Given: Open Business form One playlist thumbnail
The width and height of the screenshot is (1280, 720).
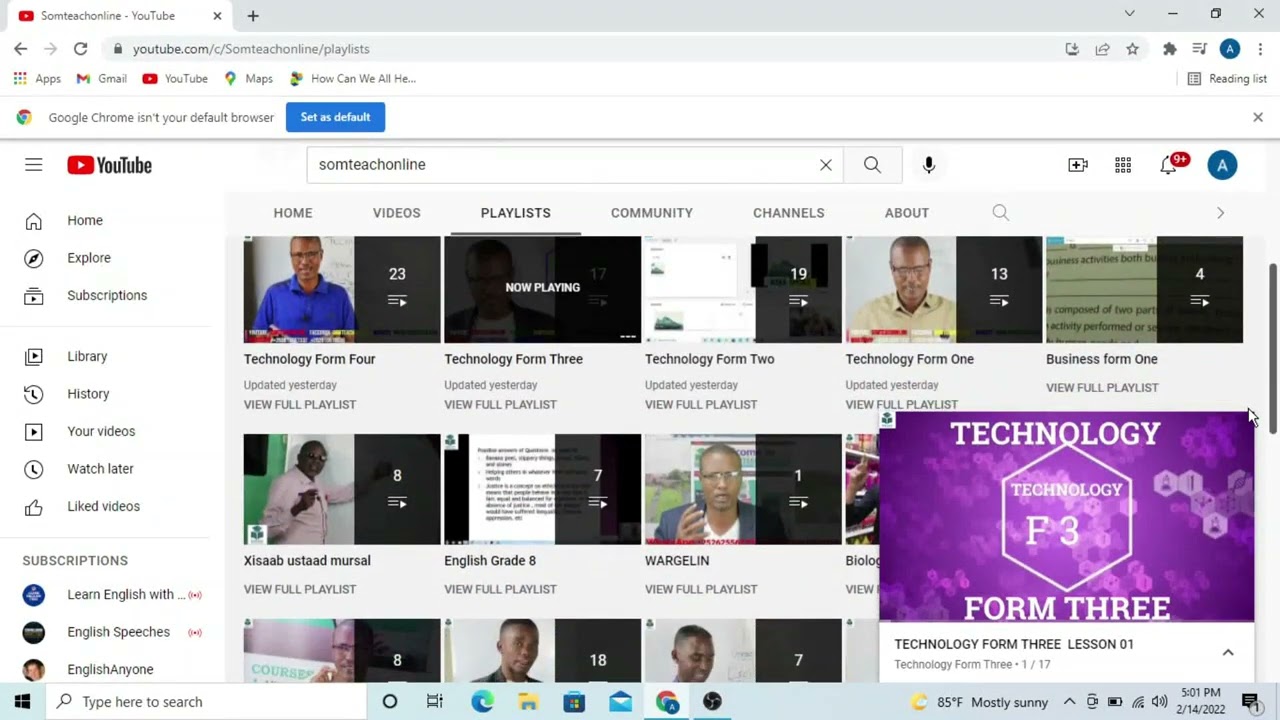Looking at the screenshot, I should point(1144,290).
